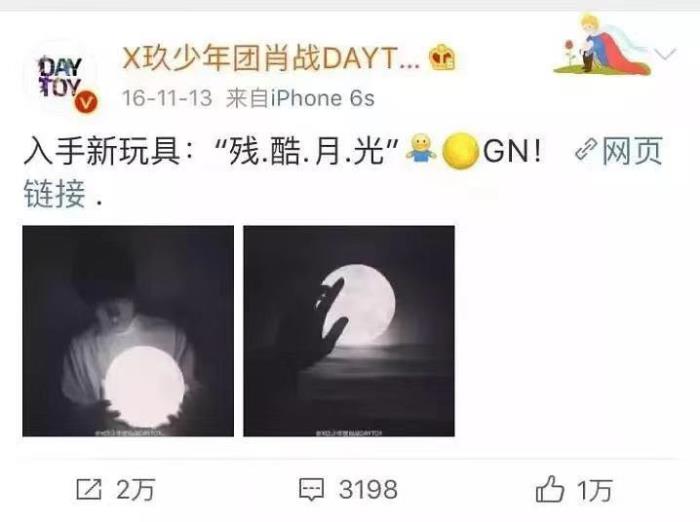Open reposts count 2万
The image size is (700, 522).
(136, 490)
